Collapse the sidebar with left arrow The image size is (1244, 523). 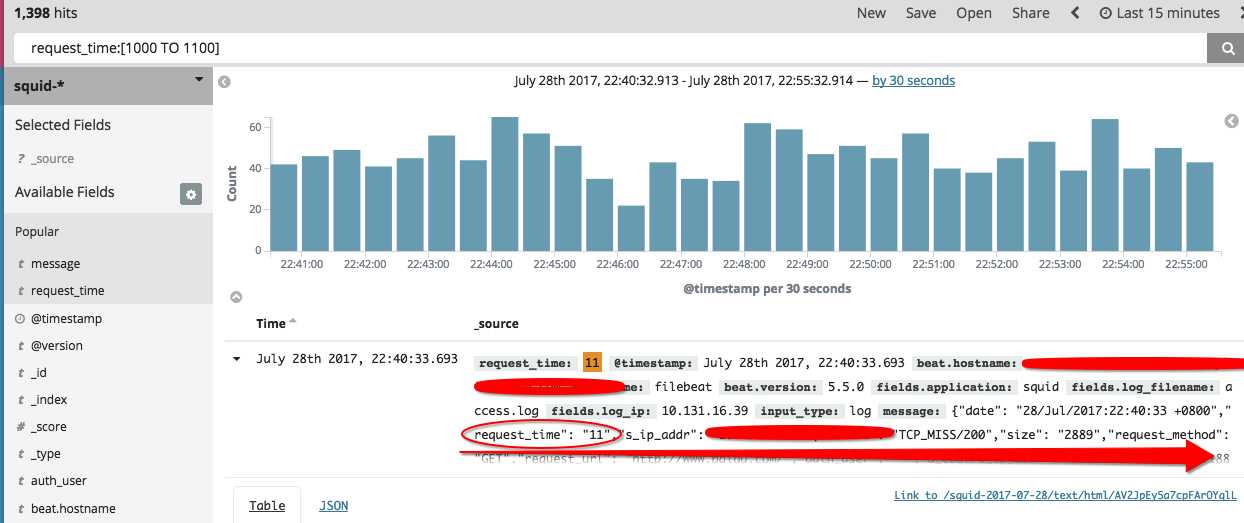click(x=224, y=82)
